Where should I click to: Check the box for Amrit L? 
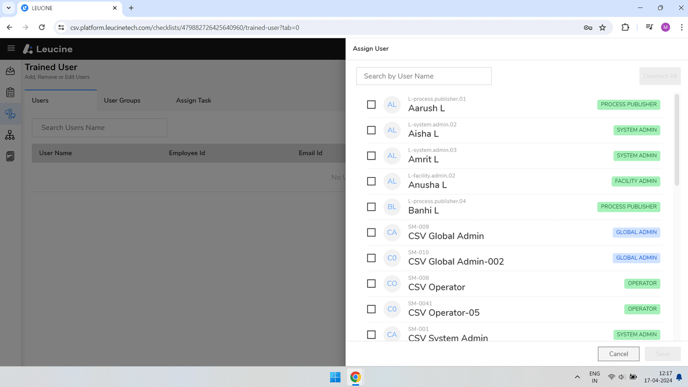(371, 155)
